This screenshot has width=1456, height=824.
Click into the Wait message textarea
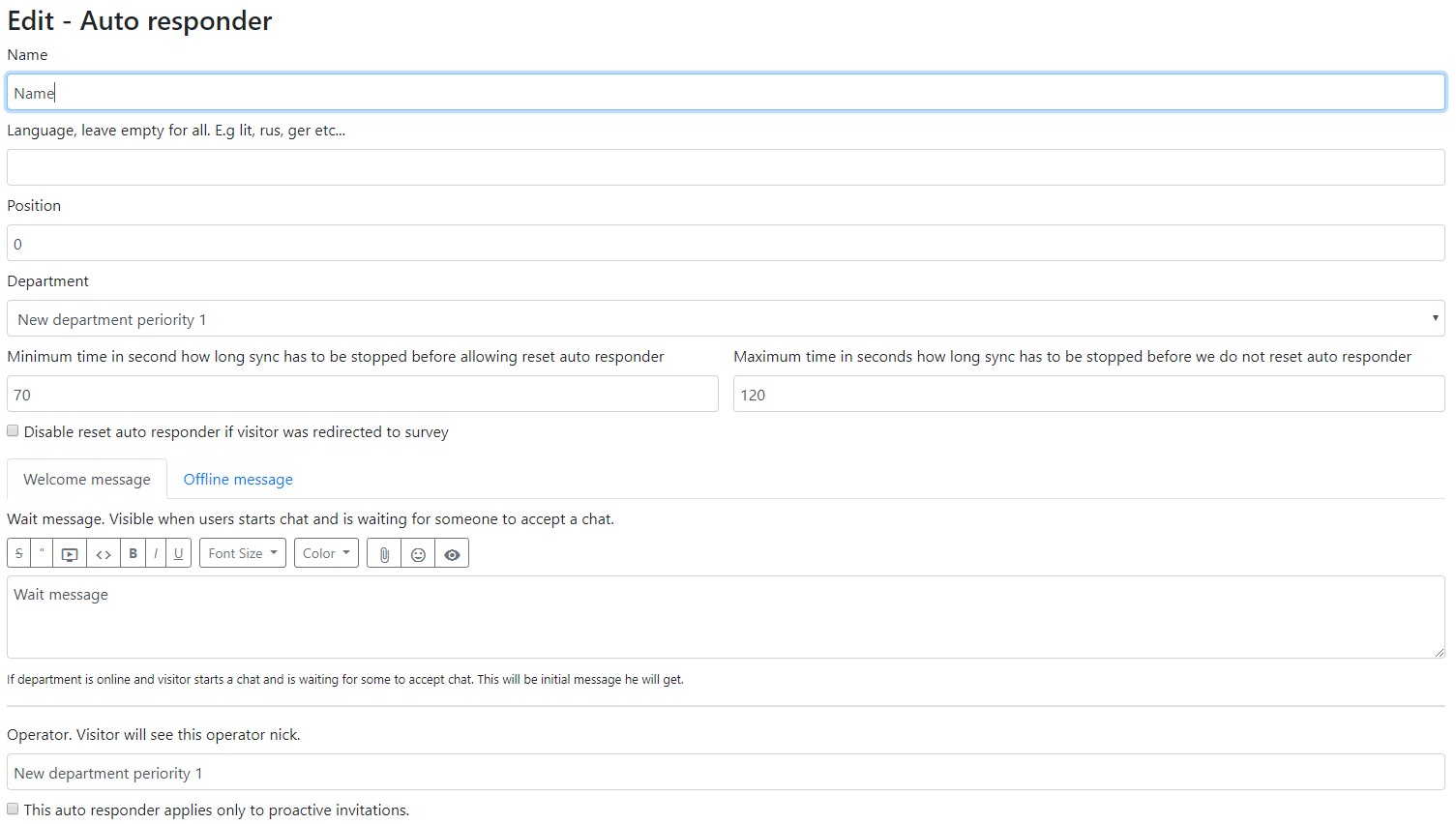pyautogui.click(x=726, y=617)
